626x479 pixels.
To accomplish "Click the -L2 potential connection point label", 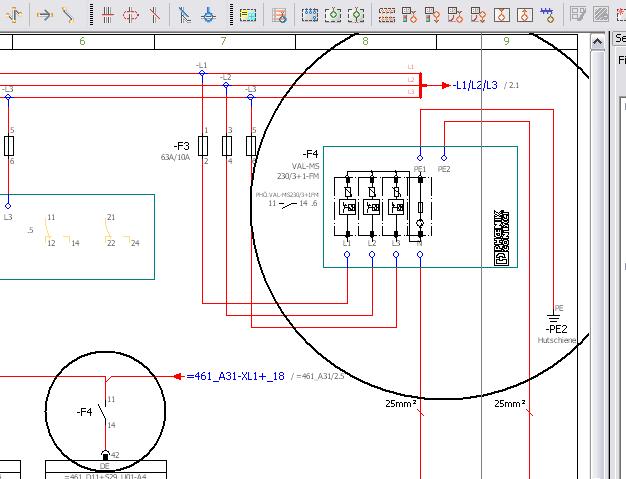I will click(x=226, y=77).
